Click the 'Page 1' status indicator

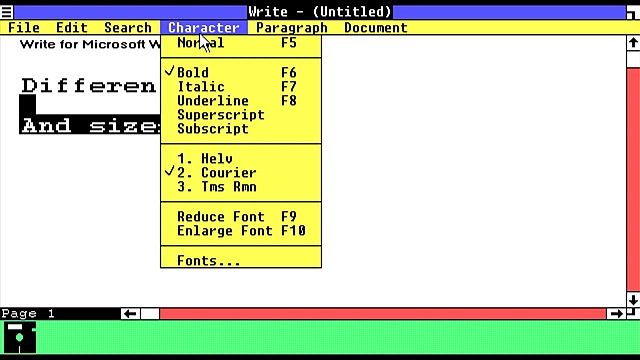28,313
